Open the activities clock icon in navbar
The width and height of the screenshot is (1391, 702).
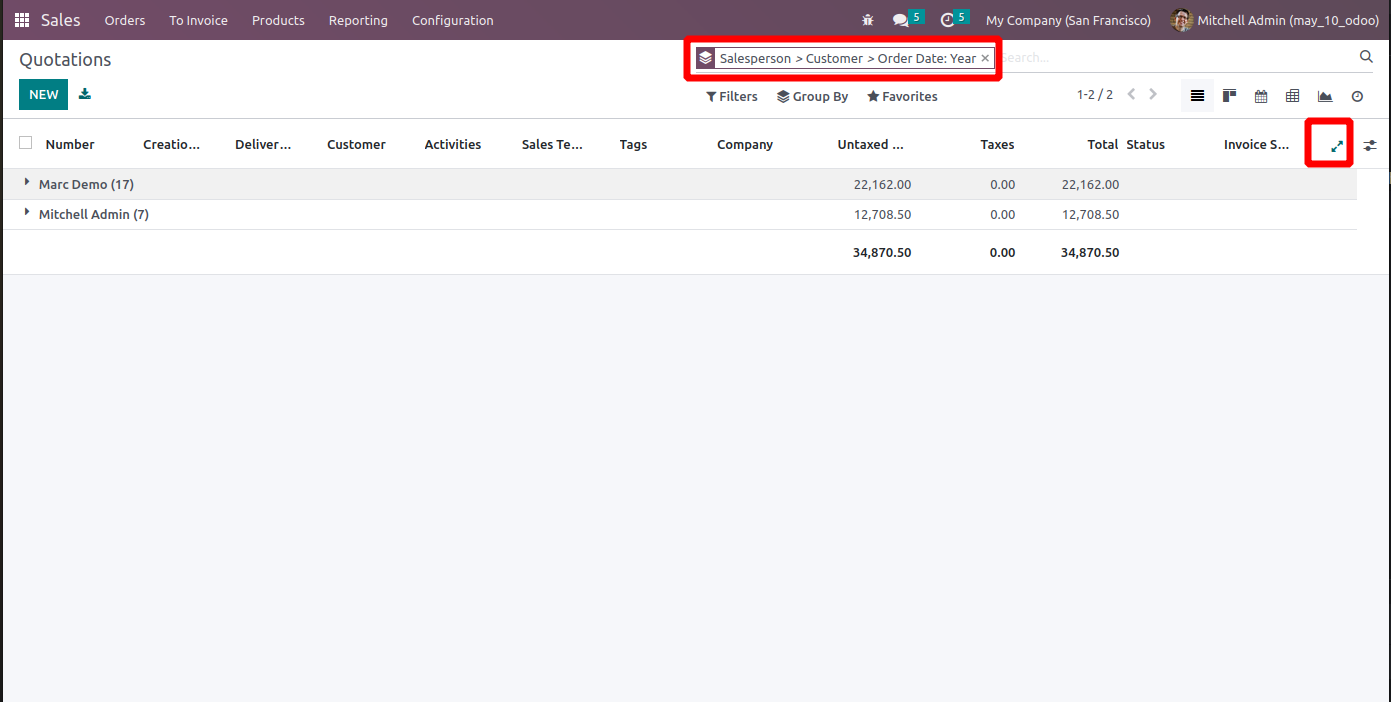coord(948,20)
